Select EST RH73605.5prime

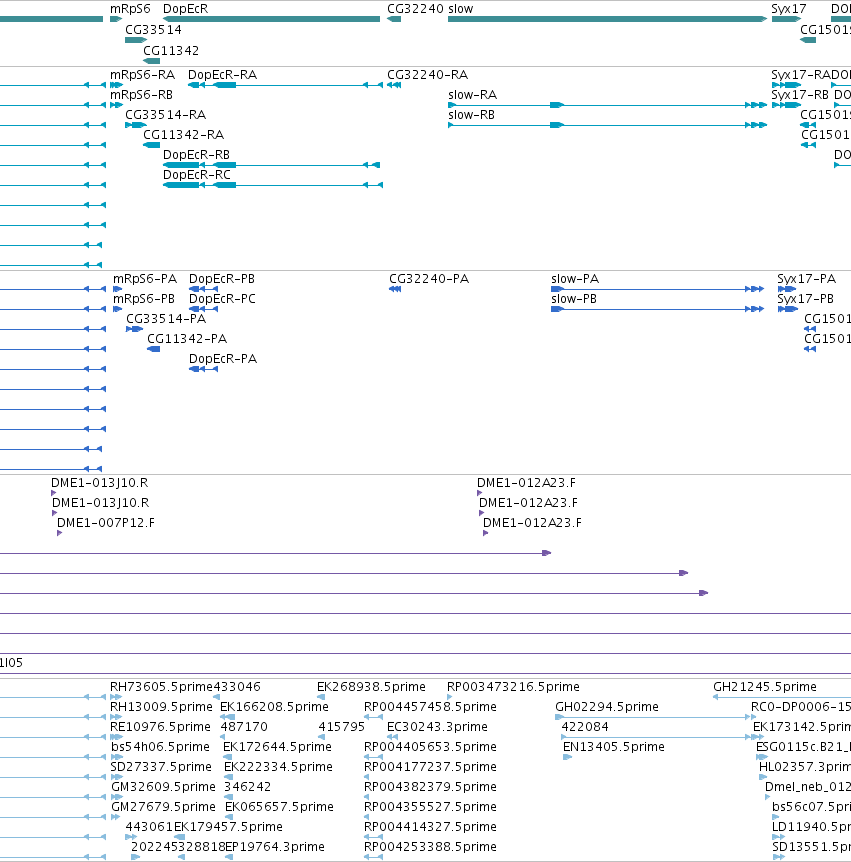coord(161,687)
